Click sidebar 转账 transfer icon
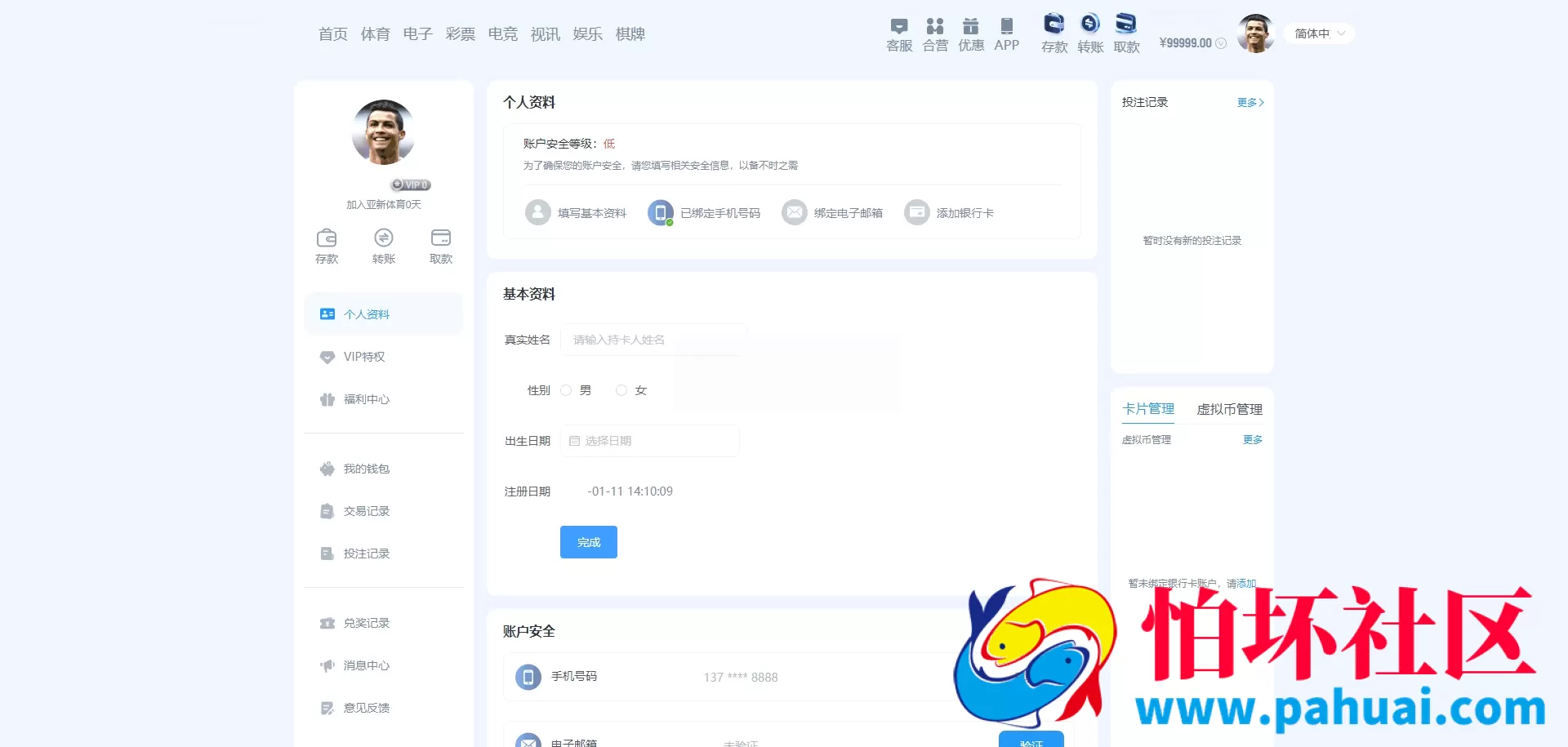 (x=384, y=238)
